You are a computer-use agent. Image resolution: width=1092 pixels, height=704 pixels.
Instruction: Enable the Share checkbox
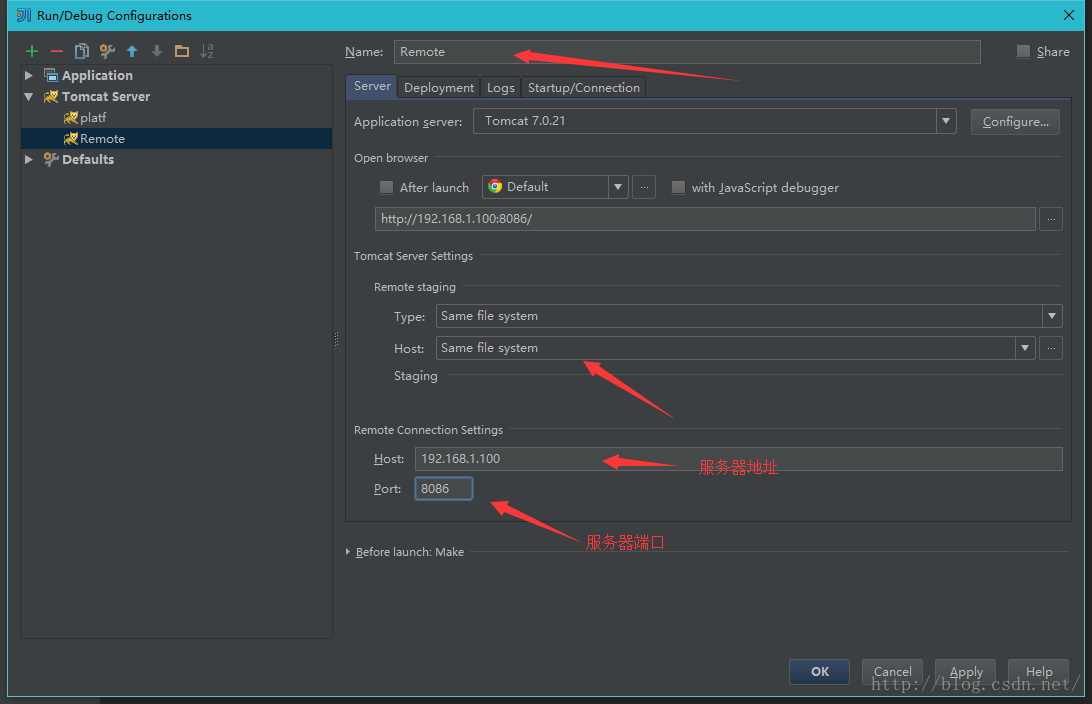click(x=1023, y=51)
